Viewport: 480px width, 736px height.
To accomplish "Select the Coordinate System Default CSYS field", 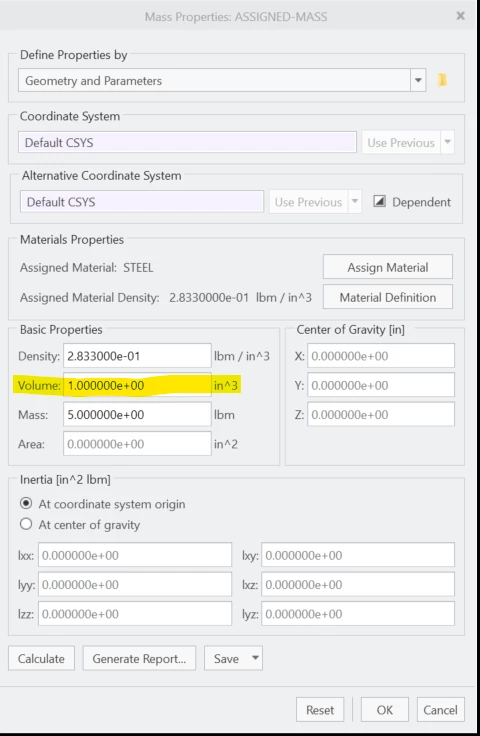I will pos(187,142).
